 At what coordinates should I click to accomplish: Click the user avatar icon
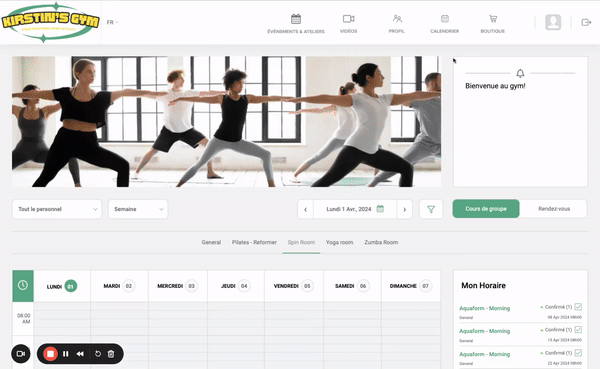pyautogui.click(x=553, y=22)
